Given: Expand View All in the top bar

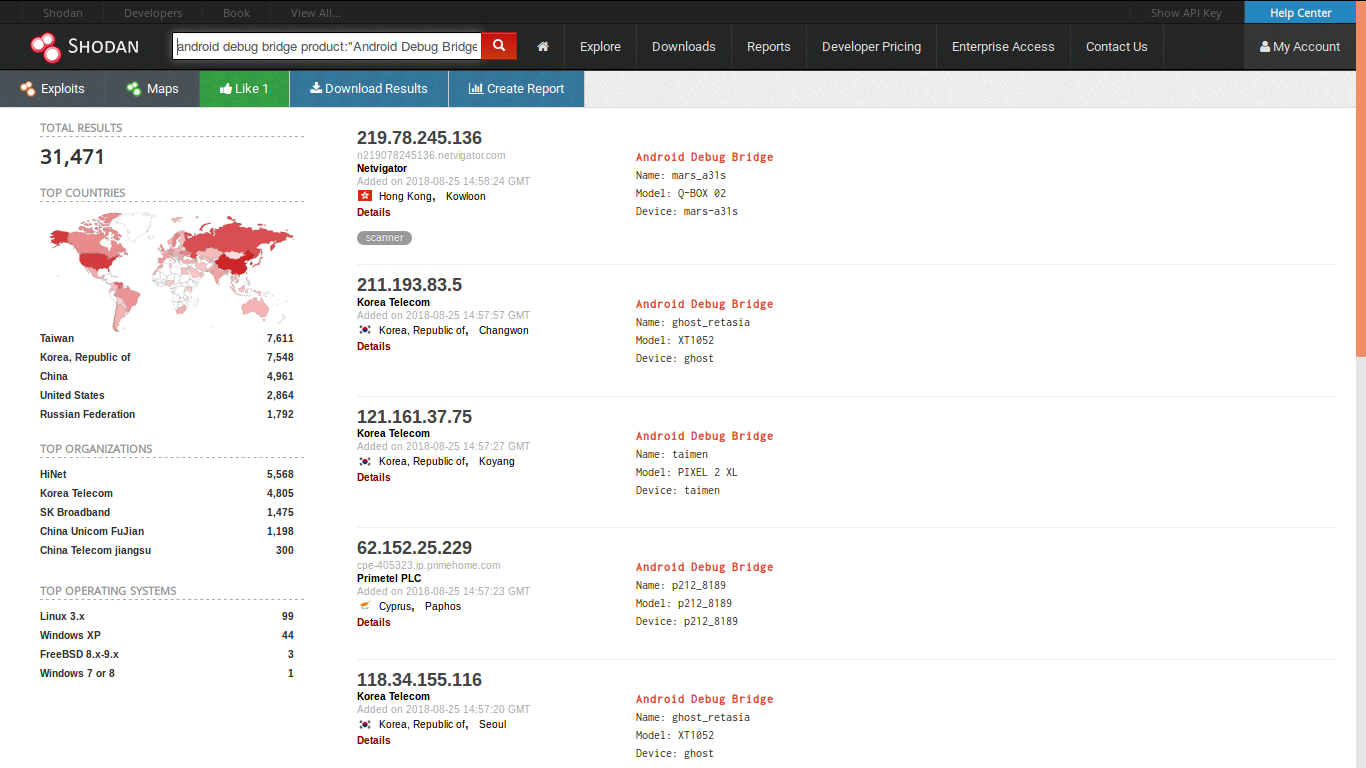Looking at the screenshot, I should pyautogui.click(x=316, y=13).
